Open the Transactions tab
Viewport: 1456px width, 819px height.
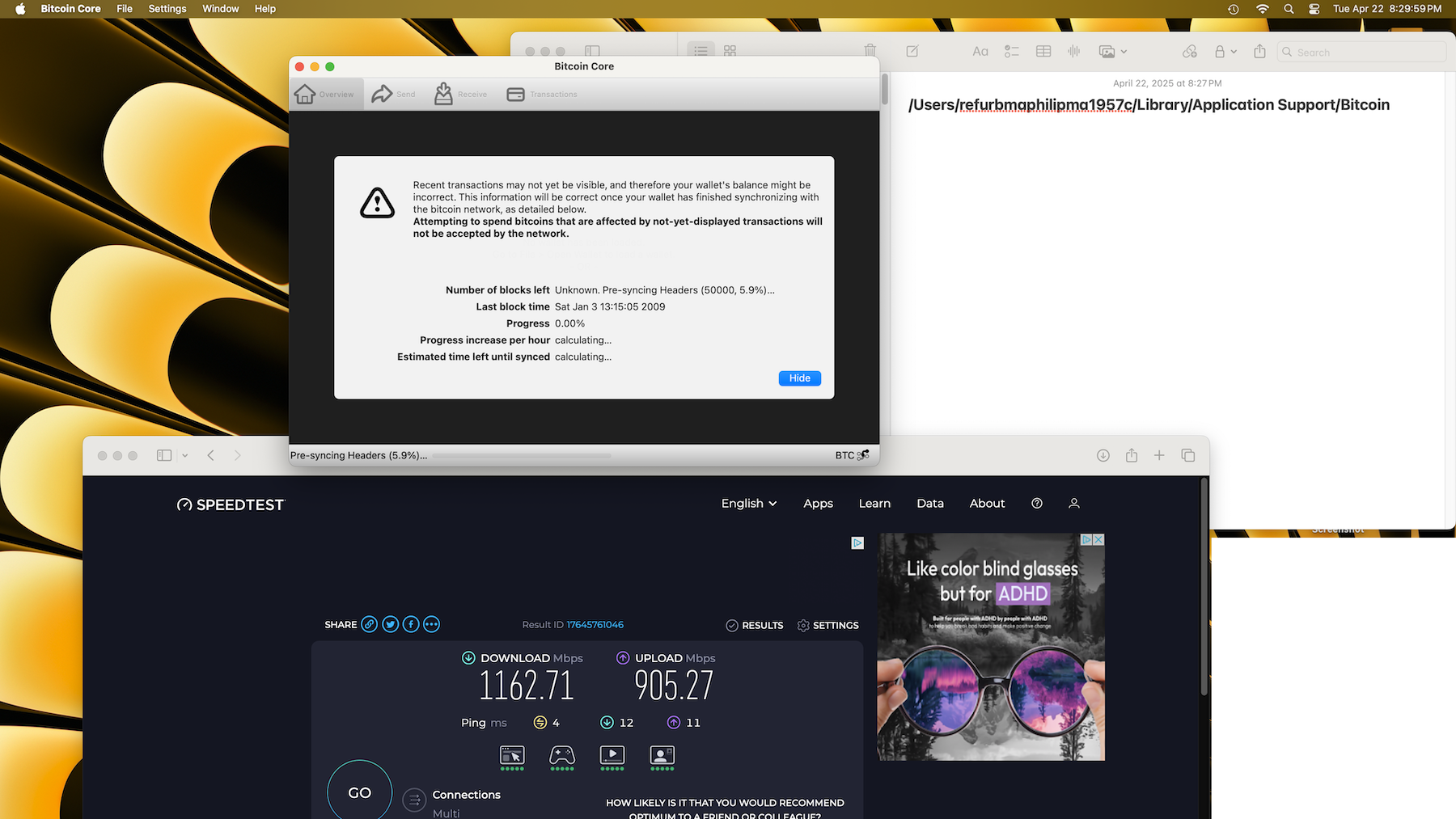pos(542,95)
